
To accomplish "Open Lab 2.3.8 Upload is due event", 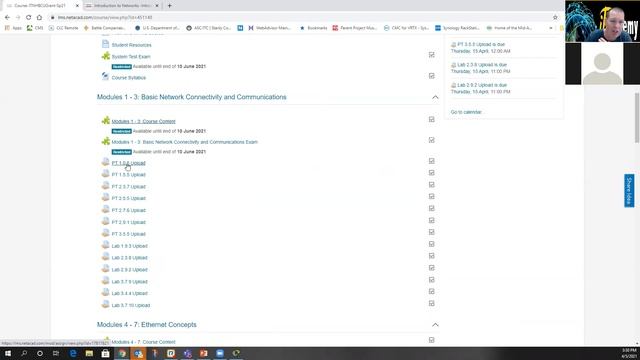I will (x=482, y=65).
